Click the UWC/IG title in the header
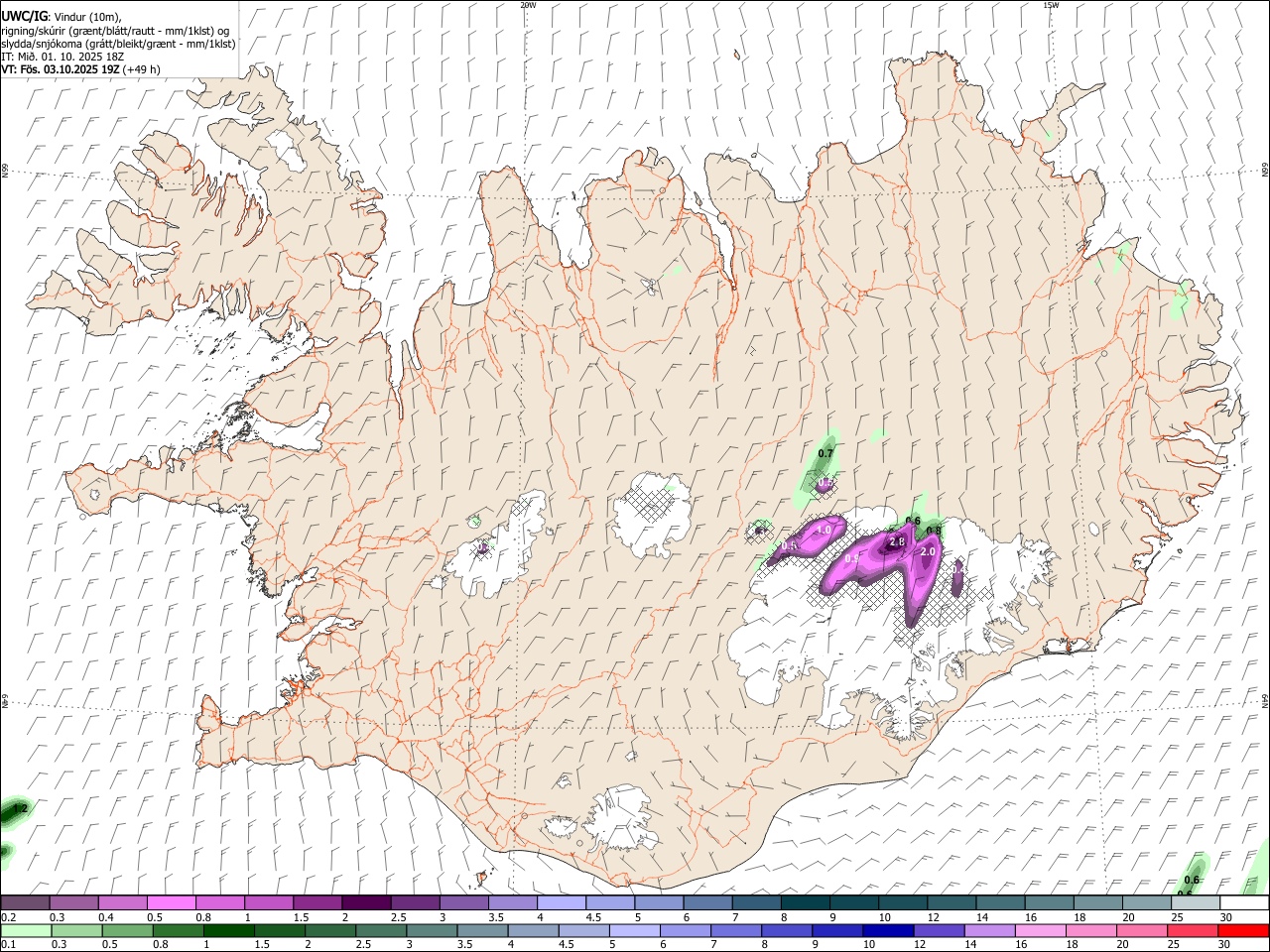The image size is (1270, 952). 24,15
